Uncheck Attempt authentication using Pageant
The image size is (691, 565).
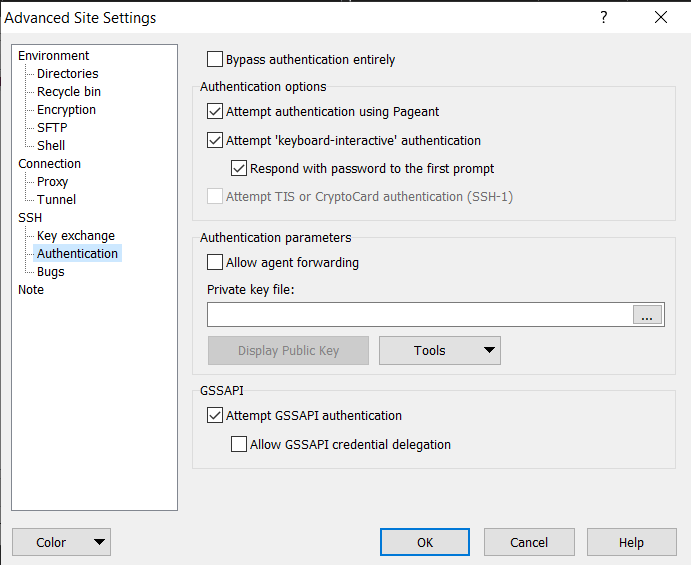pyautogui.click(x=215, y=112)
